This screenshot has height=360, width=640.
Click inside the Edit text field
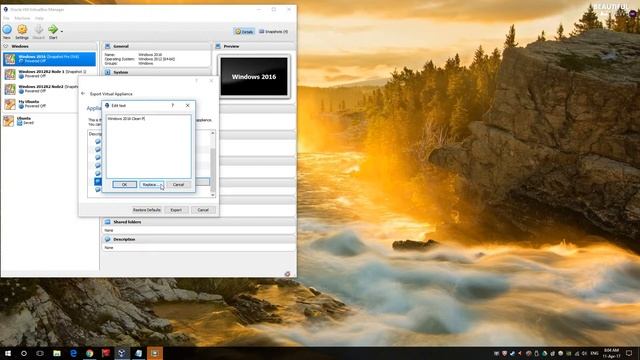point(149,146)
